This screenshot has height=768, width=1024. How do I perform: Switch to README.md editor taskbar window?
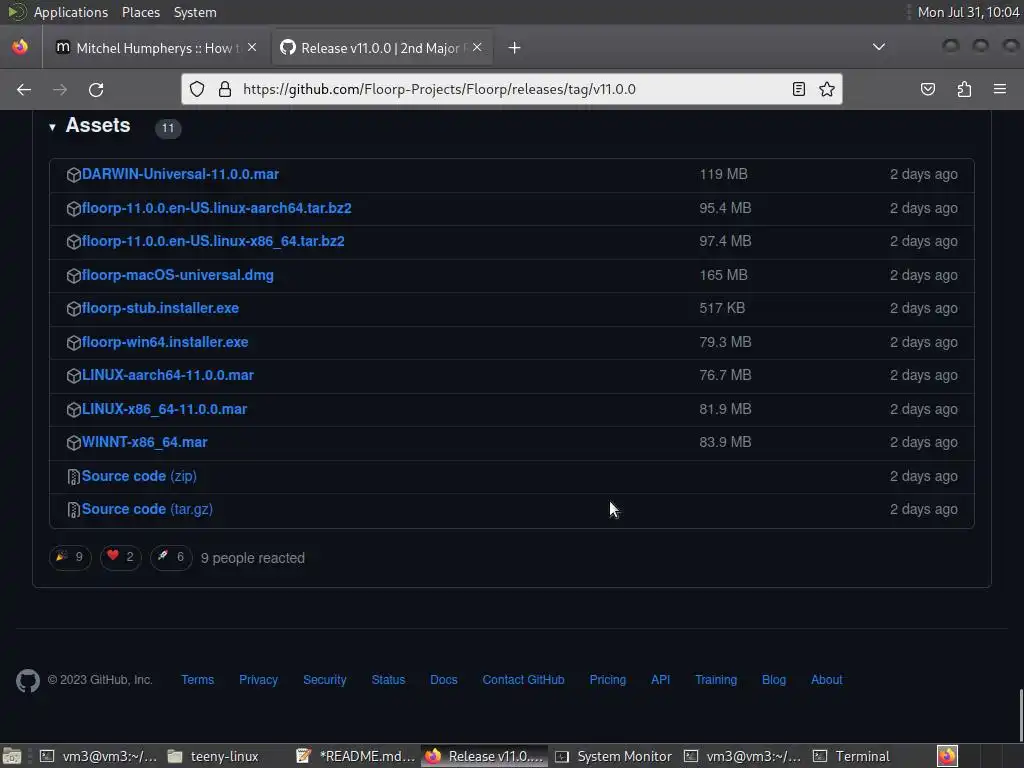coord(356,756)
